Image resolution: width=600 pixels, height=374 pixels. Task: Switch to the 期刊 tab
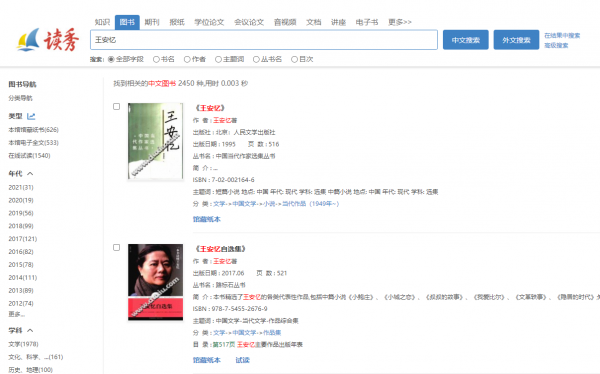[152, 22]
